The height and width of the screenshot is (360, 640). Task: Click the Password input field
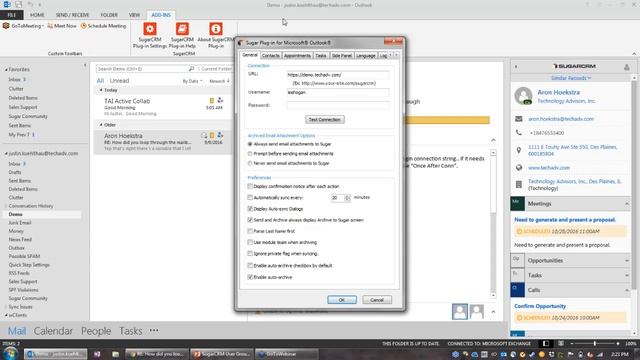click(338, 105)
